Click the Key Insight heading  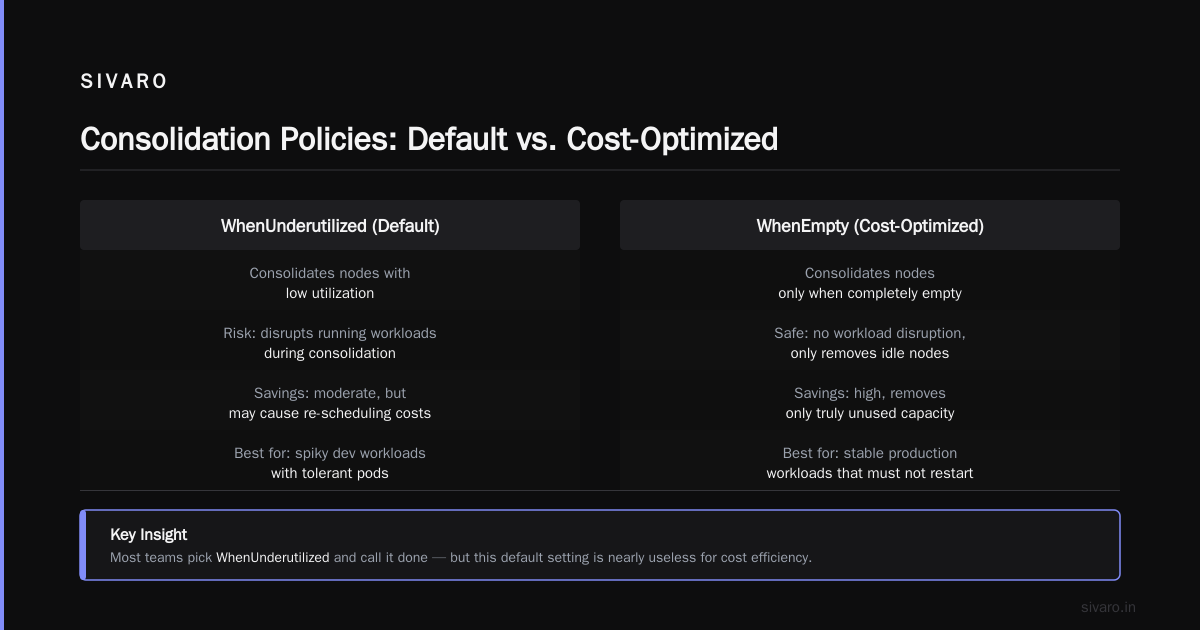[148, 535]
